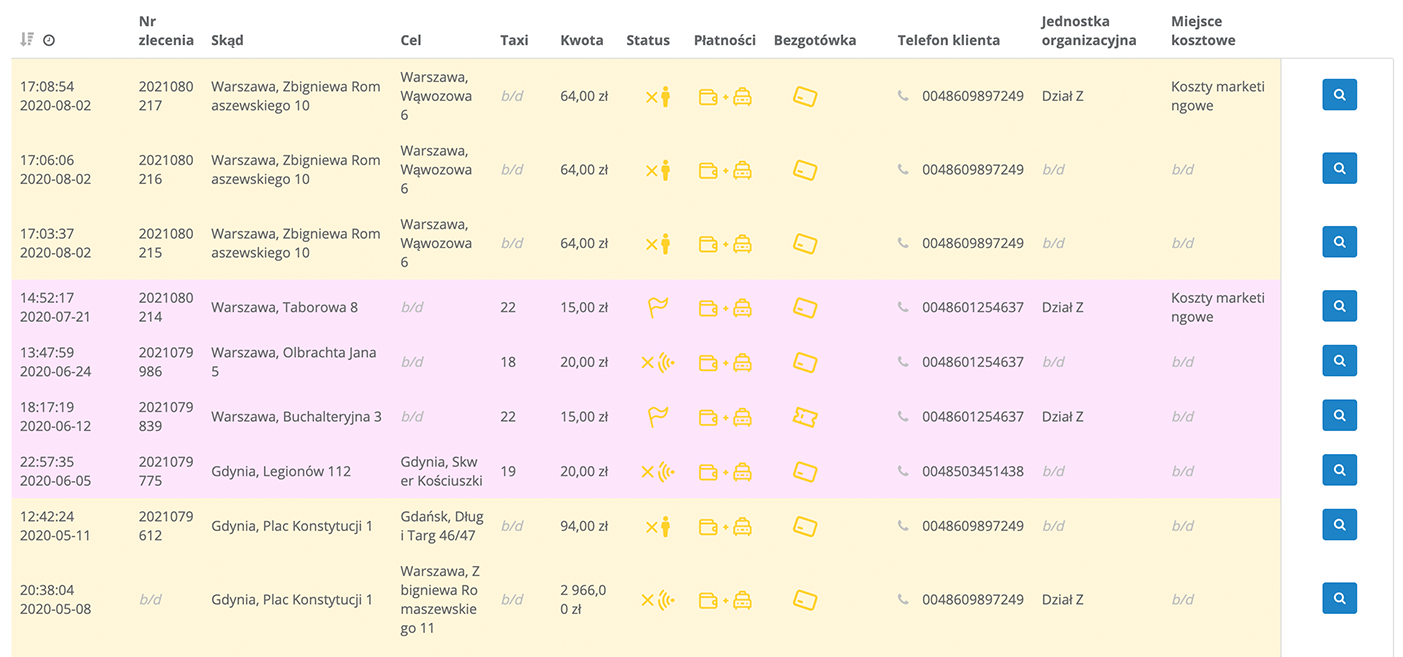Open details for order 2021080 214
This screenshot has width=1403, height=657.
coord(1339,306)
